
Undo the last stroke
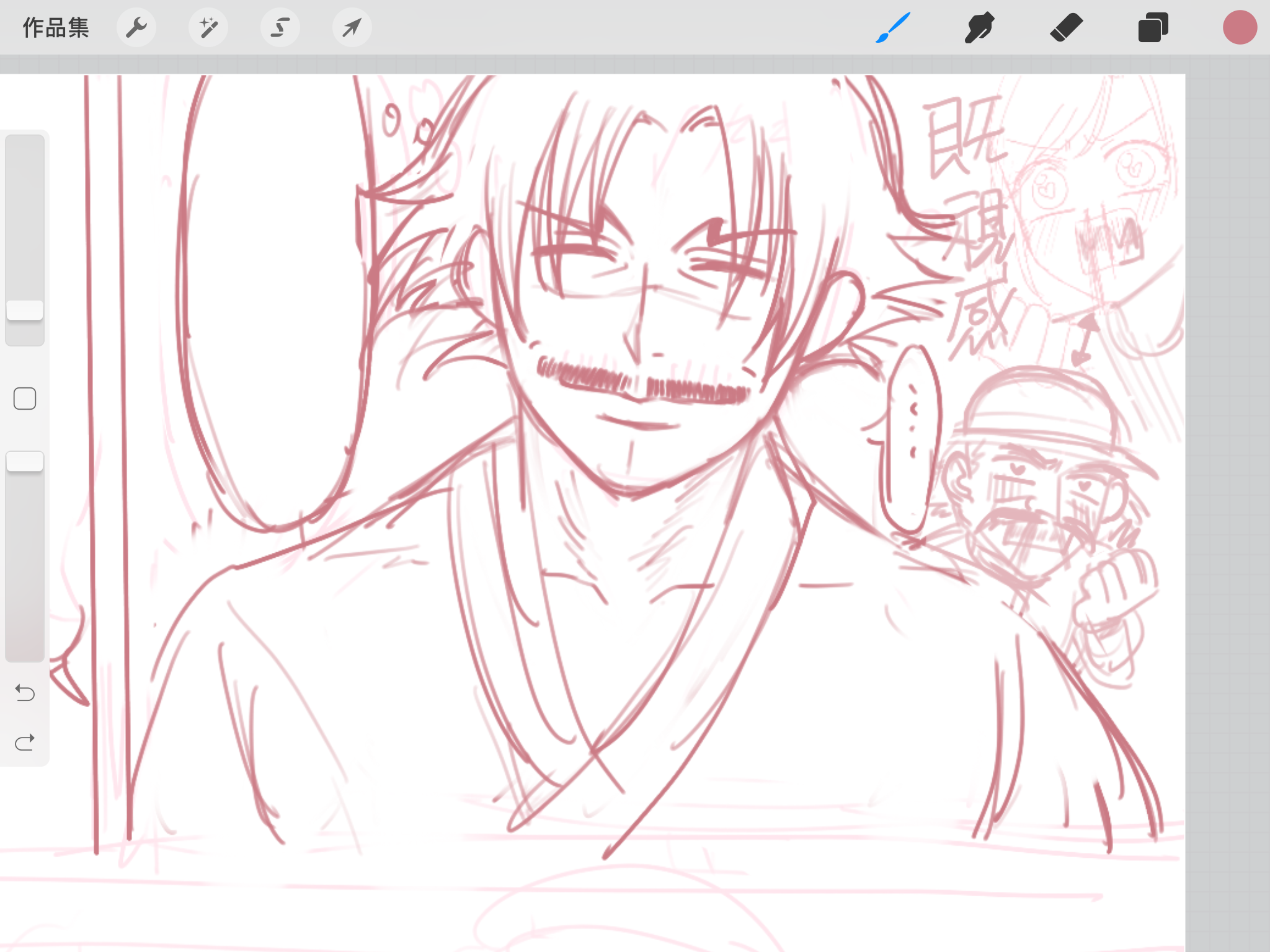click(25, 692)
